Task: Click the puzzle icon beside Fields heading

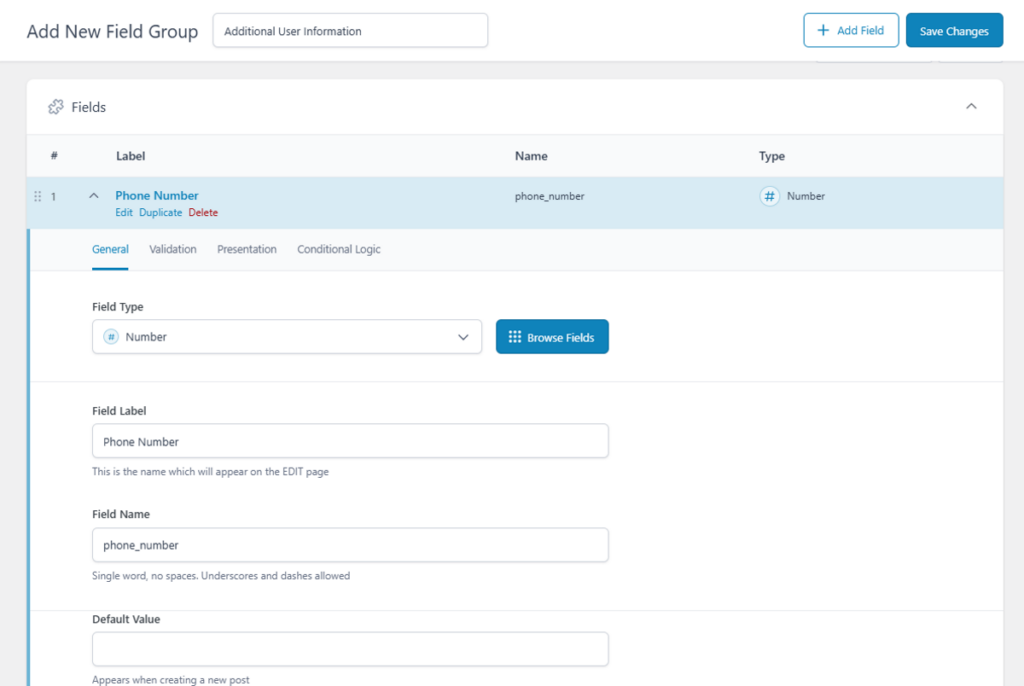Action: (x=56, y=106)
